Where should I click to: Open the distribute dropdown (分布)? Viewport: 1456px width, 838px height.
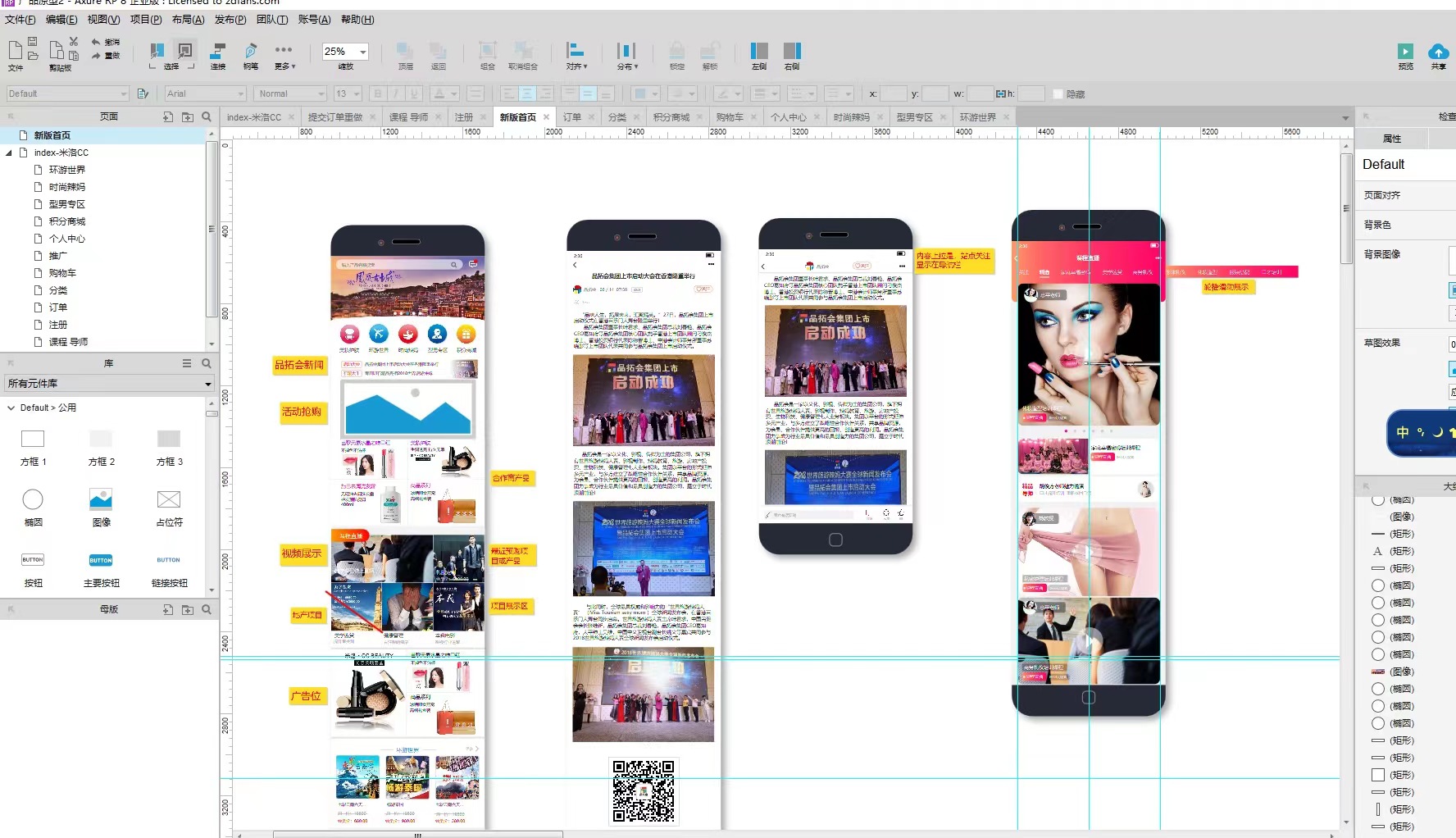click(x=626, y=56)
